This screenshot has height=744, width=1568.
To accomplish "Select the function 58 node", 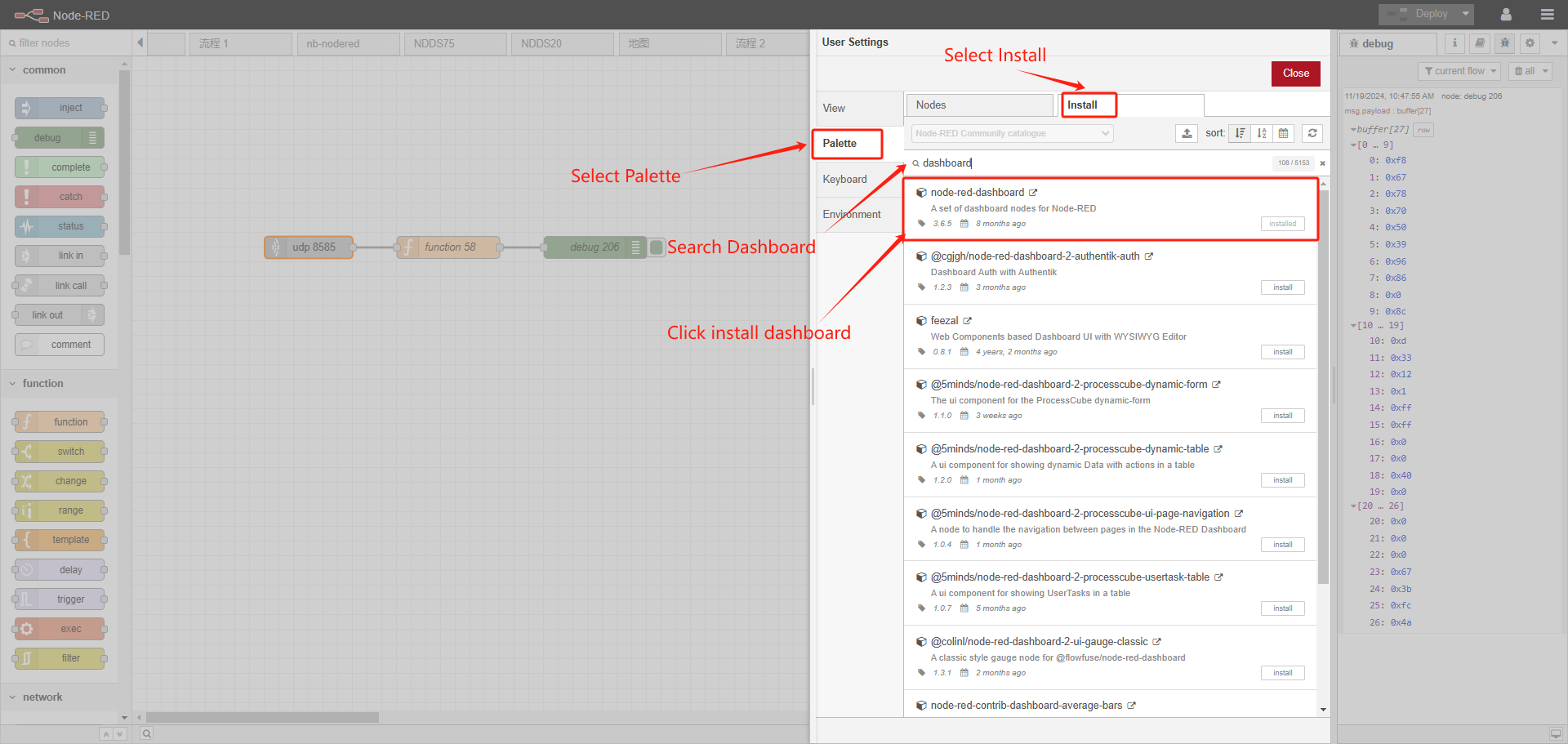I will point(448,247).
